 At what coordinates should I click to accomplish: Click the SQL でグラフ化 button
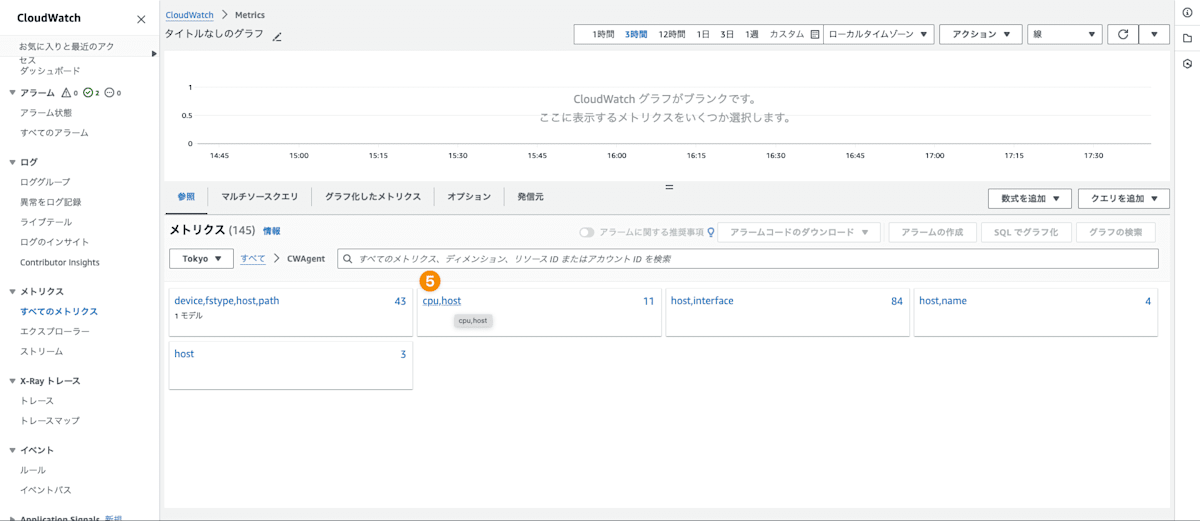(1026, 232)
